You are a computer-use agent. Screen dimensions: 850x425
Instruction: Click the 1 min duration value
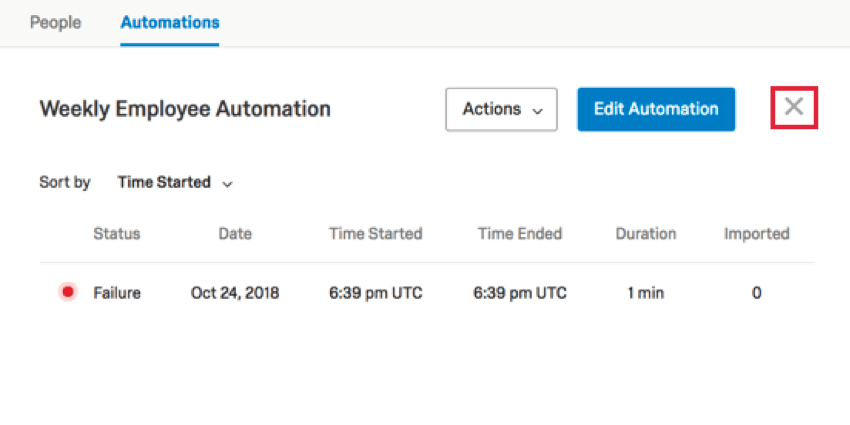pos(646,293)
